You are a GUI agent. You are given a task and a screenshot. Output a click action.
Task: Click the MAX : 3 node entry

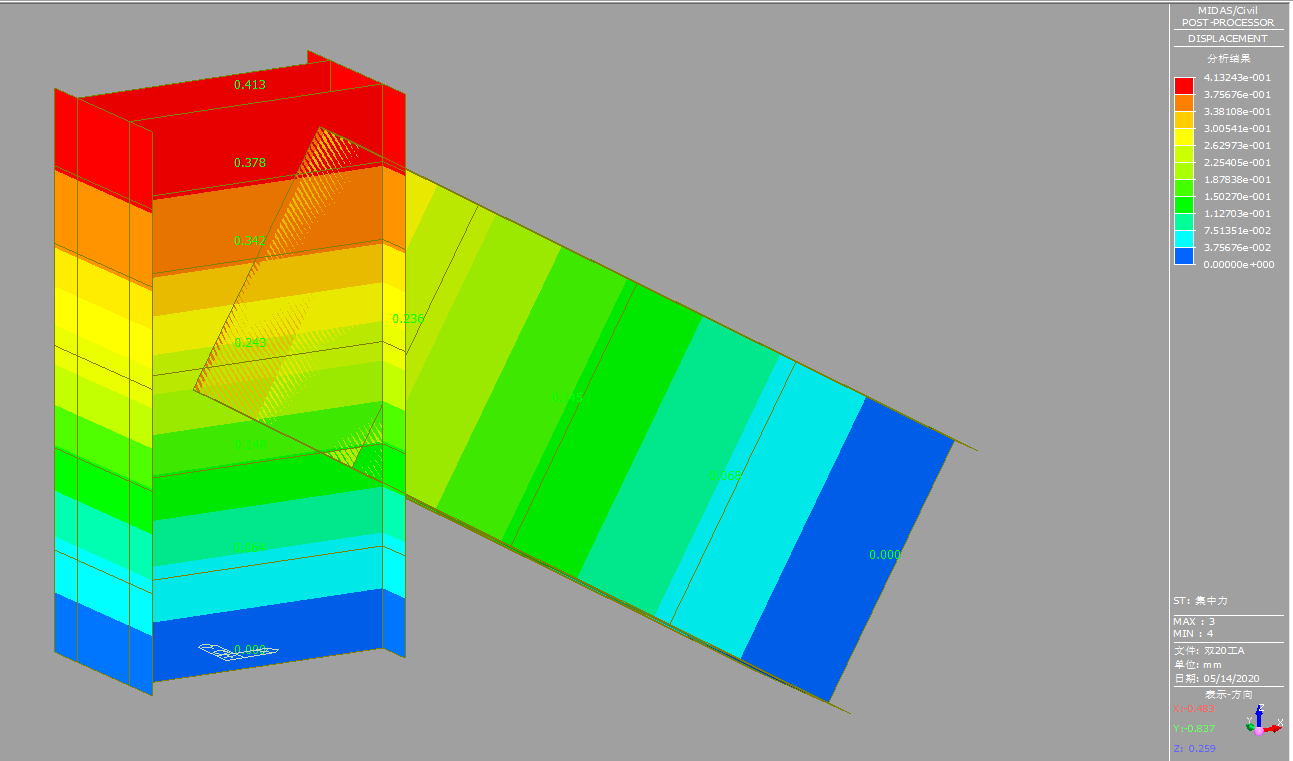tap(1194, 621)
